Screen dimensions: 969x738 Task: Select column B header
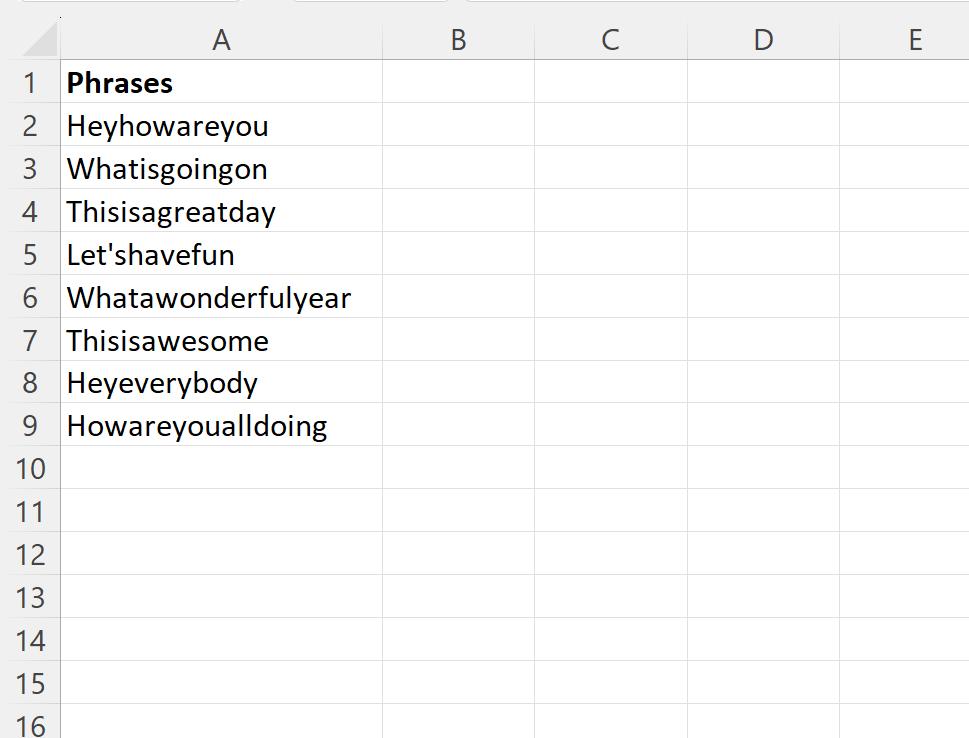458,40
